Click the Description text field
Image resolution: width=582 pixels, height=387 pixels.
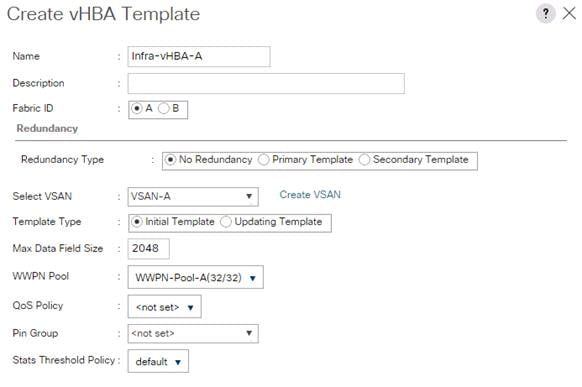[x=266, y=83]
